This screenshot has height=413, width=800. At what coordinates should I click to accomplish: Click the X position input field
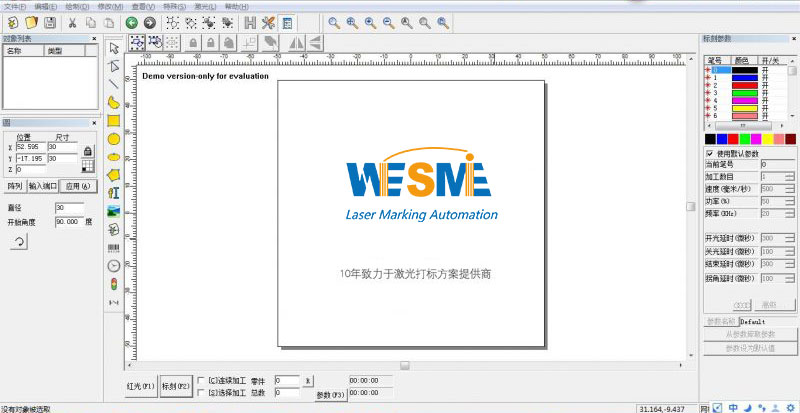point(29,147)
